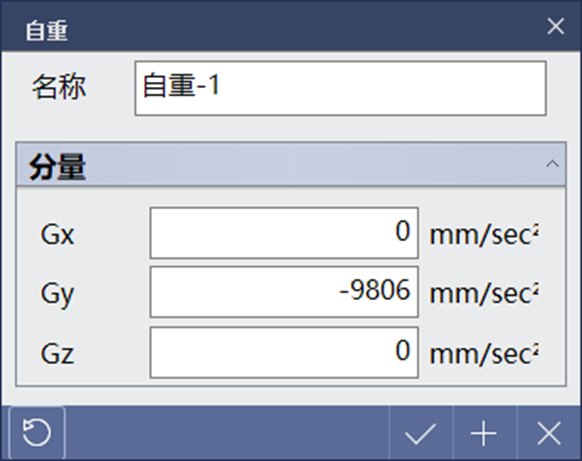Click the reset circular arrow icon
The width and height of the screenshot is (582, 461).
click(x=37, y=432)
